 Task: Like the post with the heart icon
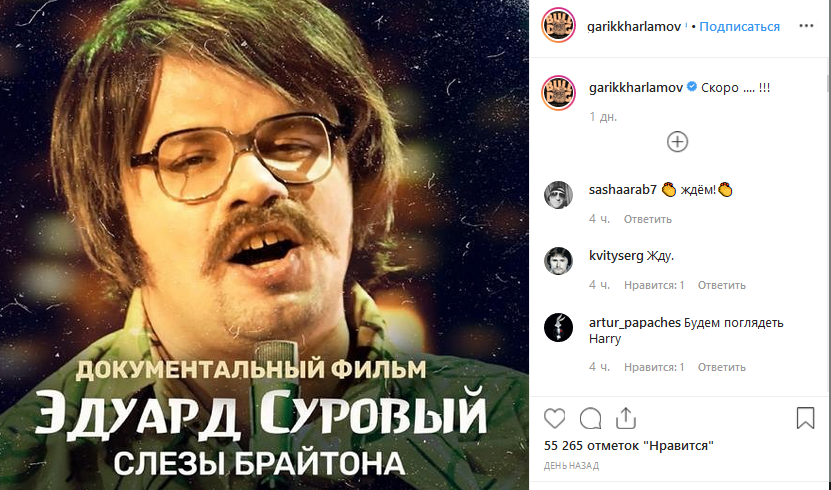pyautogui.click(x=554, y=418)
